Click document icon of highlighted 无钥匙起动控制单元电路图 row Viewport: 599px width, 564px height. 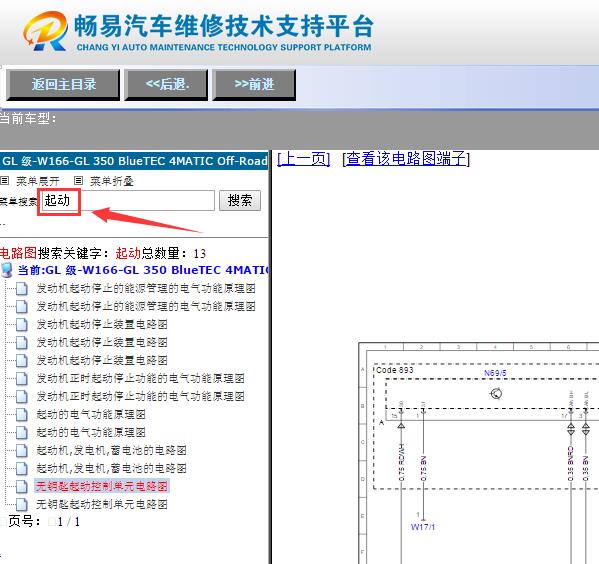22,486
